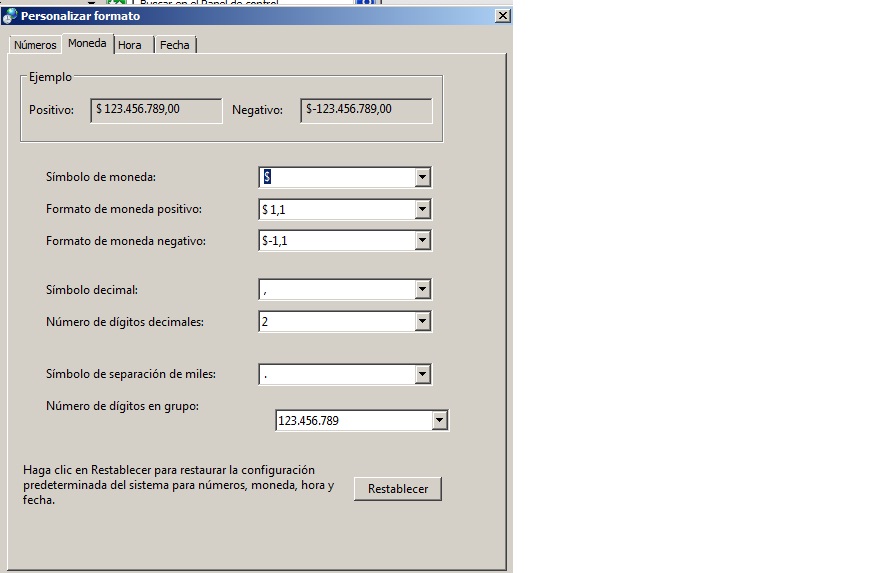Click the thousands separator text field
The image size is (896, 573).
pyautogui.click(x=336, y=375)
